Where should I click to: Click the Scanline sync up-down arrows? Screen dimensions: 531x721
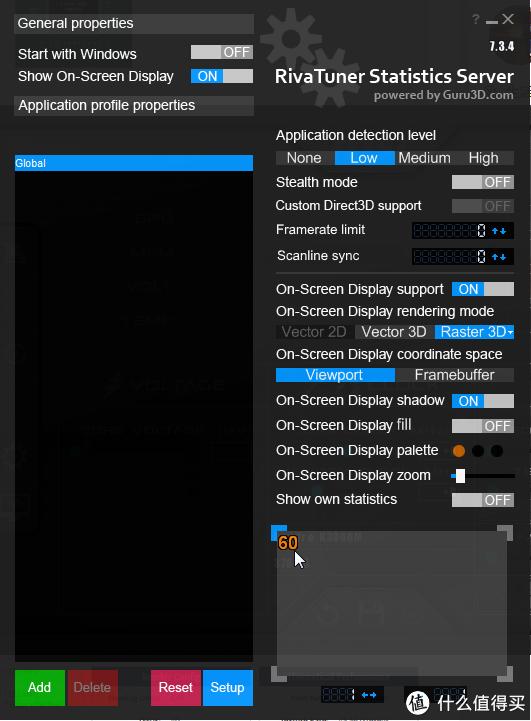(499, 257)
